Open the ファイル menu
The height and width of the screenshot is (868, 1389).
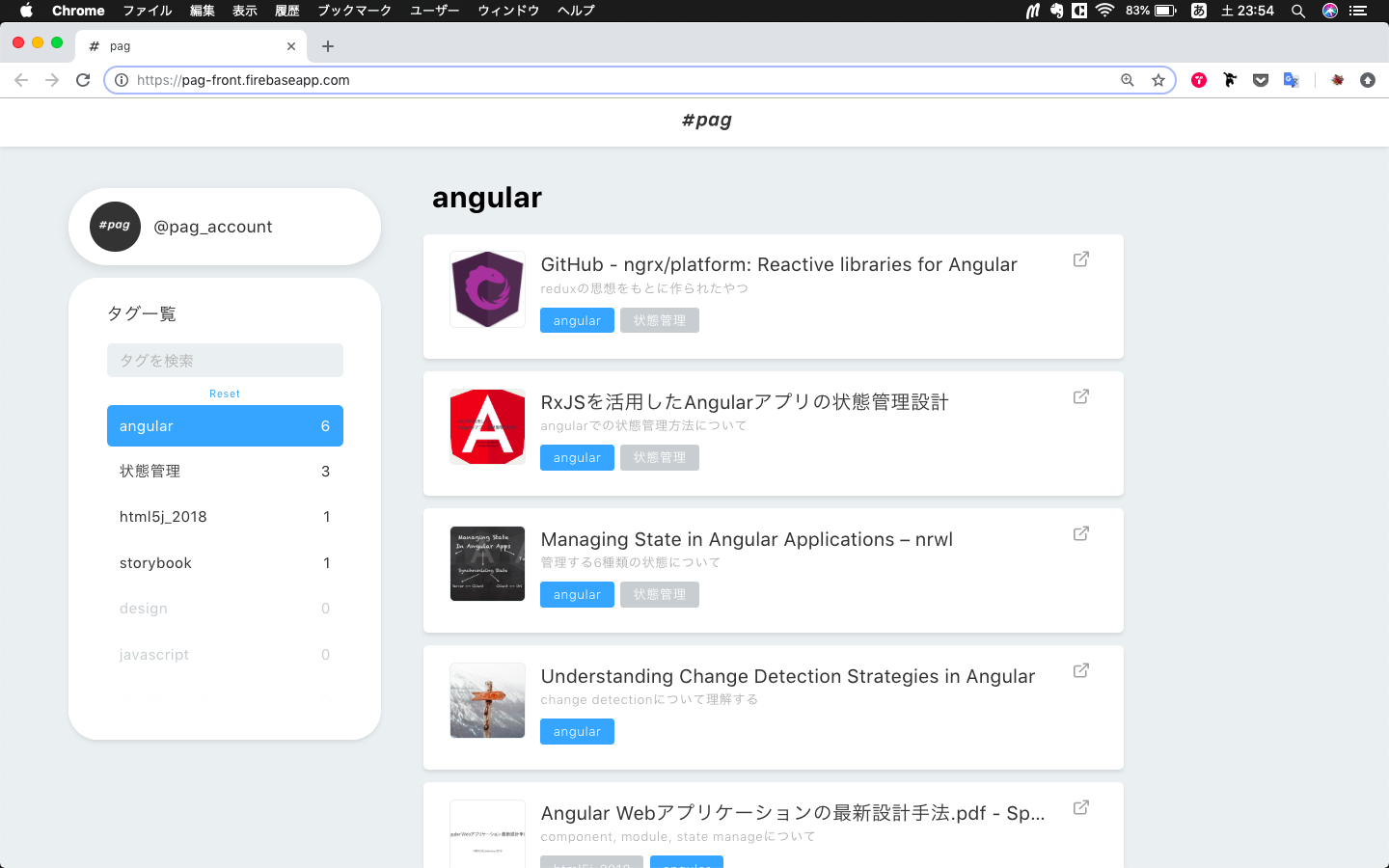148,11
